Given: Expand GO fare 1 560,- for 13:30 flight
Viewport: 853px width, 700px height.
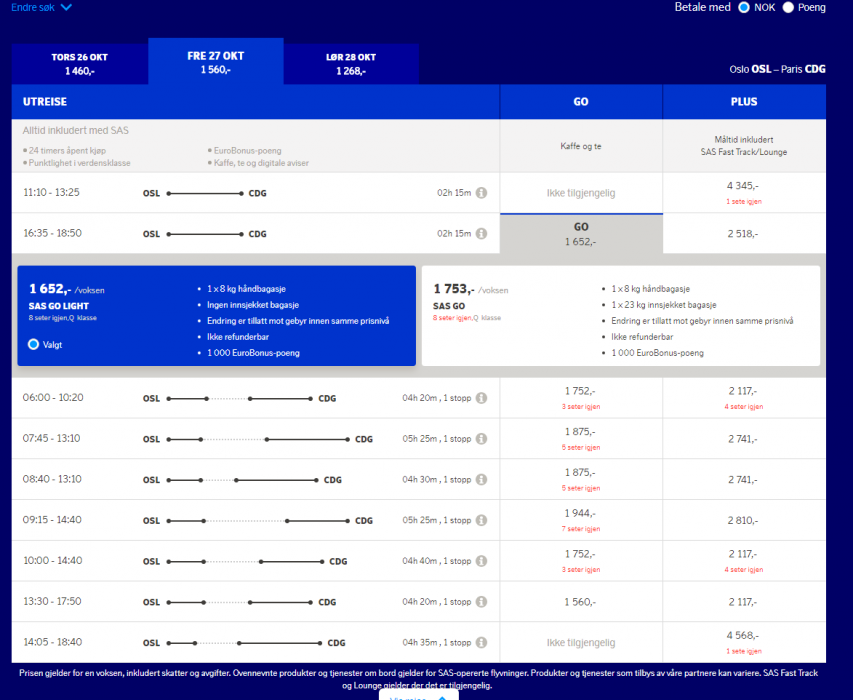Looking at the screenshot, I should [x=580, y=602].
